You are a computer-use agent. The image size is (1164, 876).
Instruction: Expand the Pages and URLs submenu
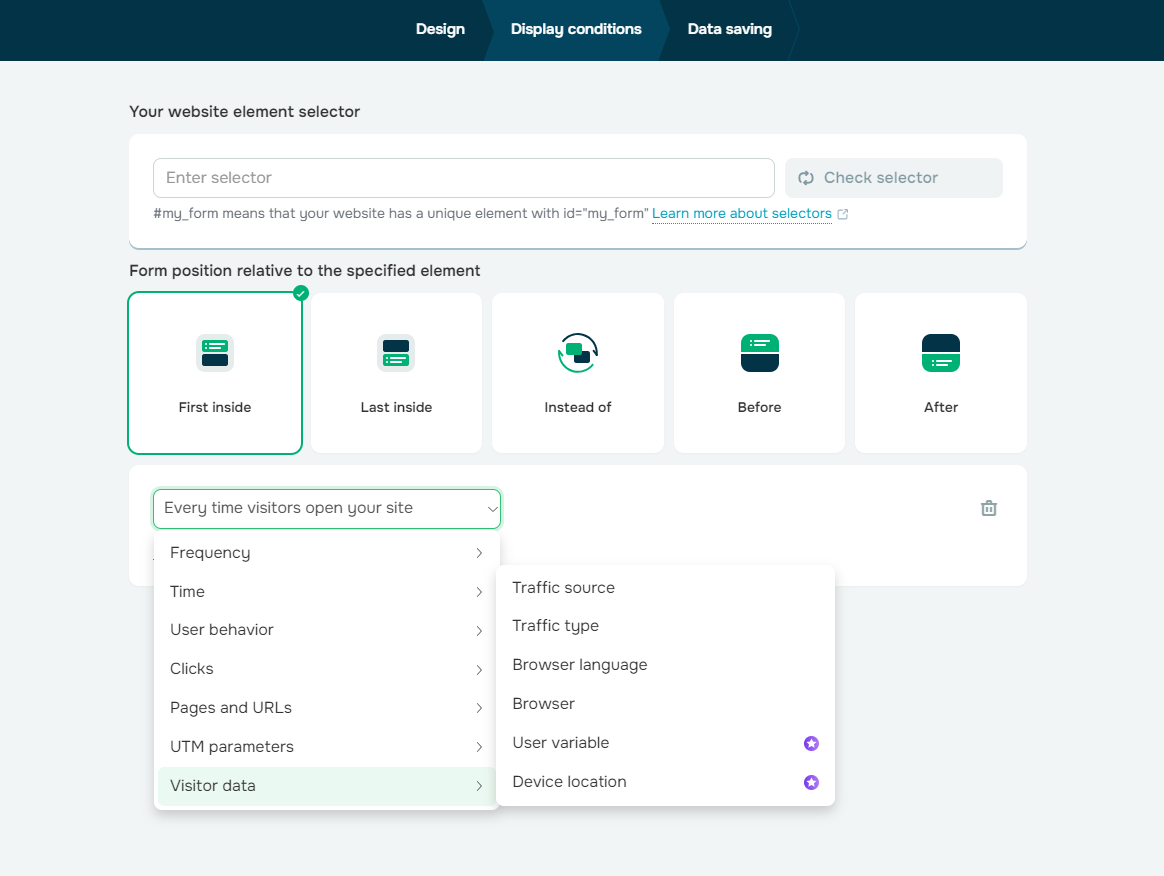click(x=327, y=708)
